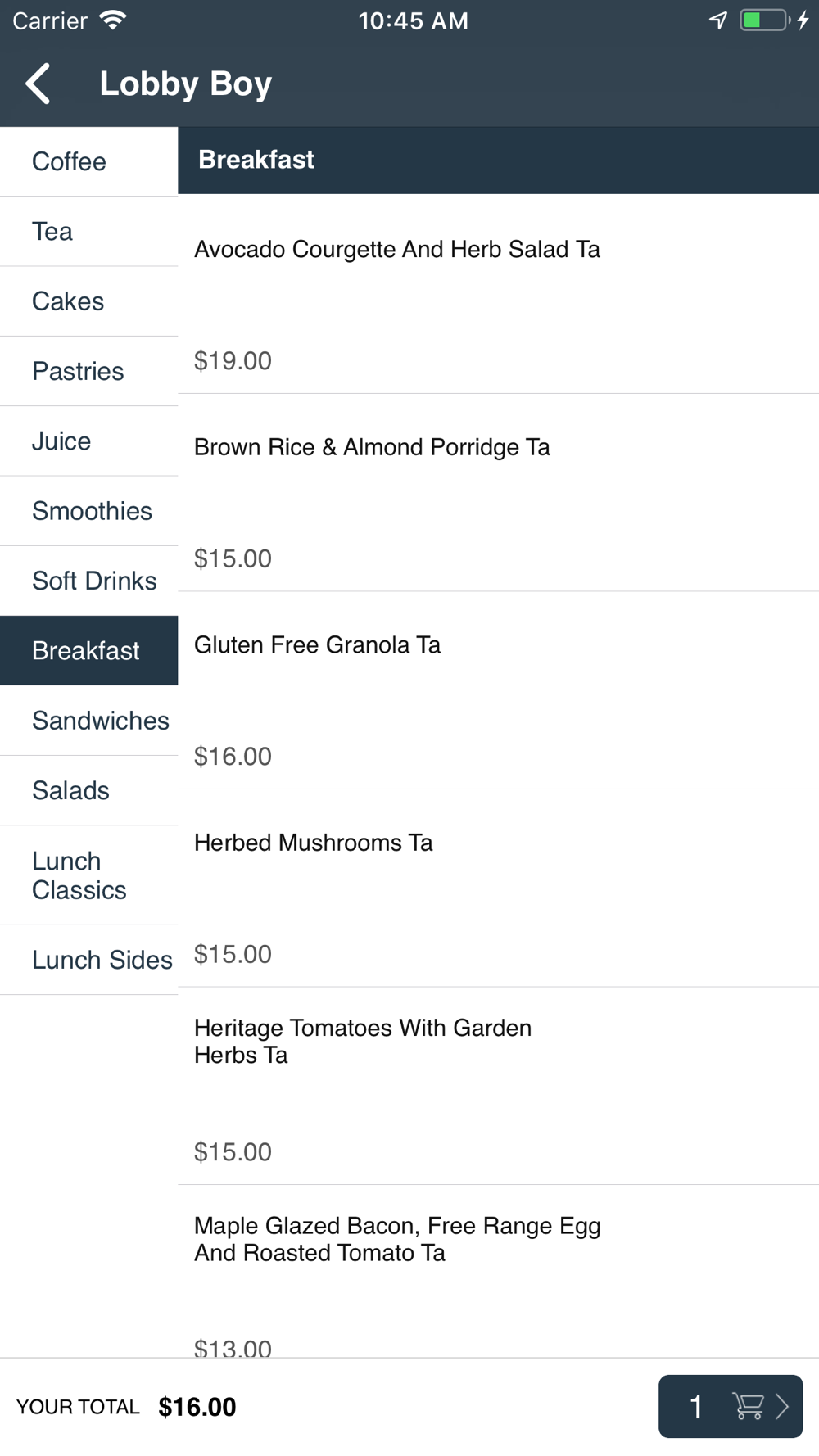Open the Lunch Sides category

(x=88, y=960)
